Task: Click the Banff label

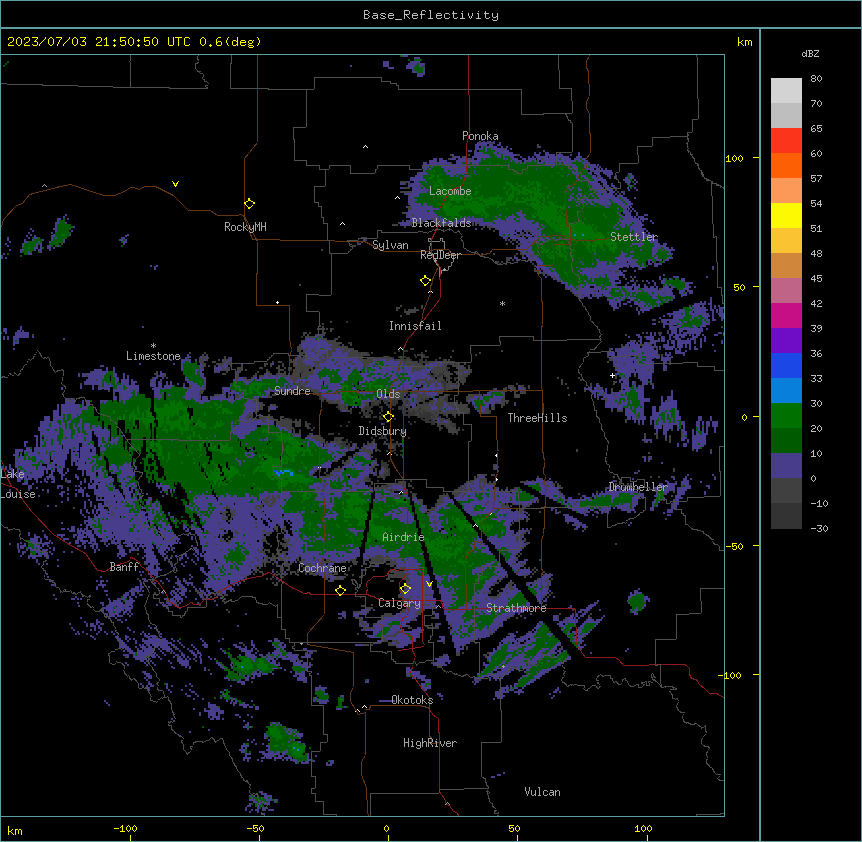Action: [124, 567]
